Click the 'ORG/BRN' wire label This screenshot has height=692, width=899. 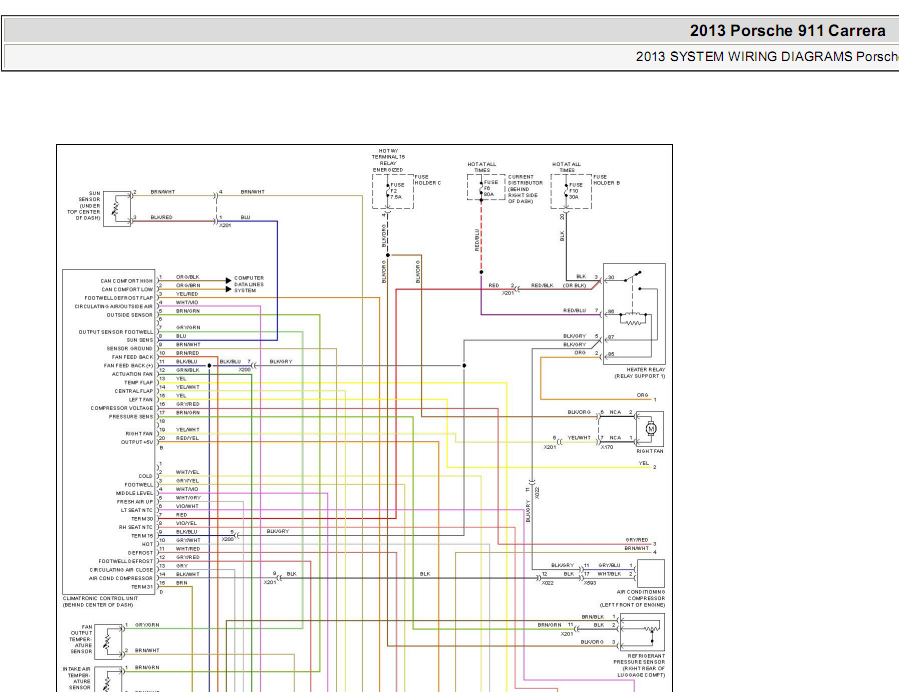188,286
